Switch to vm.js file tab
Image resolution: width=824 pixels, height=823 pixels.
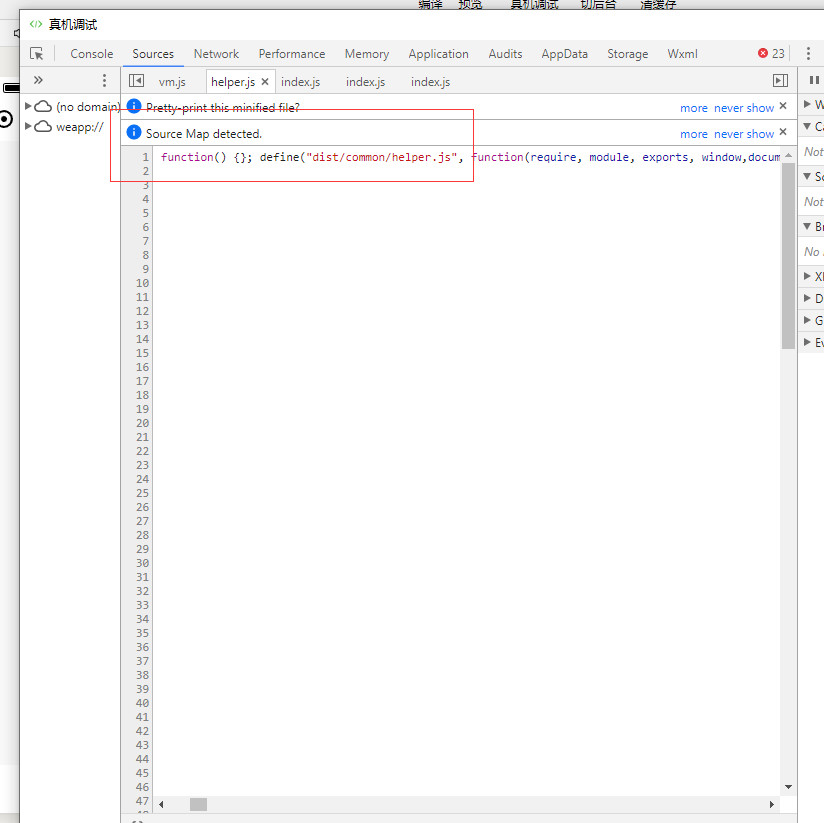tap(172, 82)
